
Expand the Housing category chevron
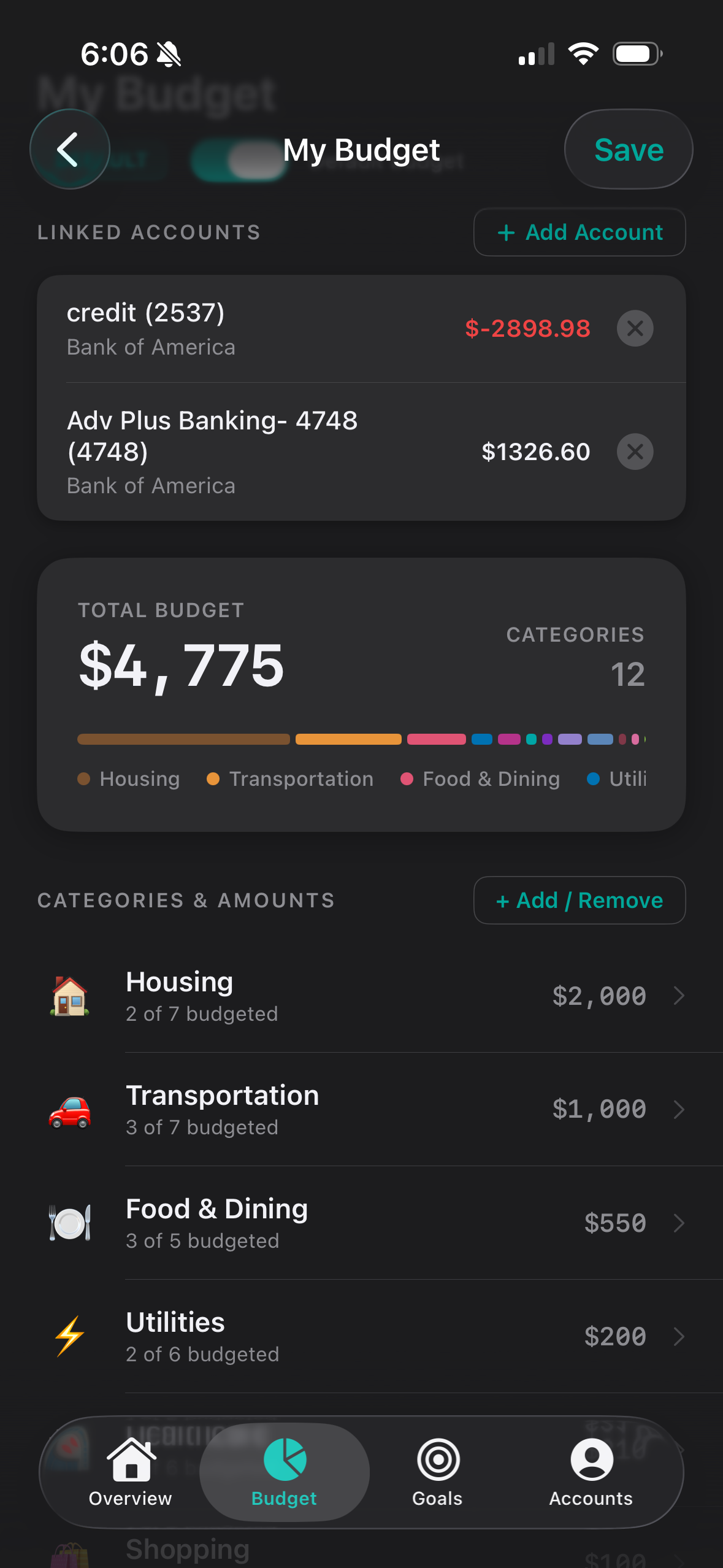coord(679,996)
